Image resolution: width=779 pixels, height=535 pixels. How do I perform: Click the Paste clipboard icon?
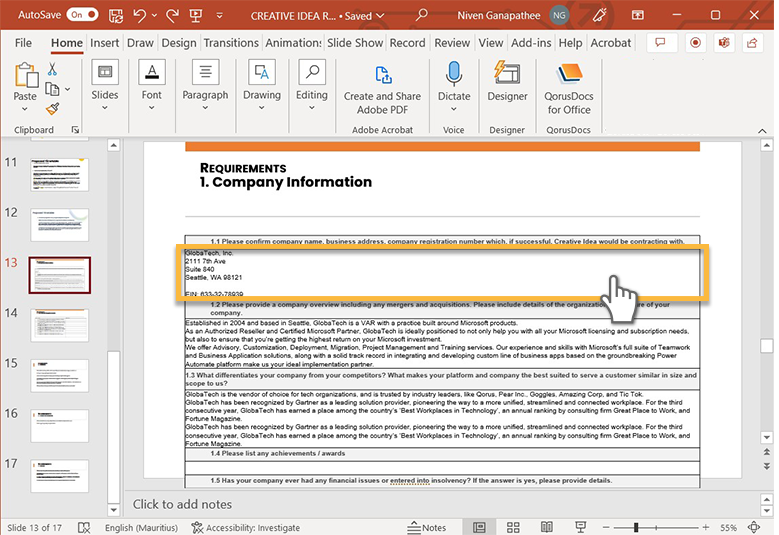pos(25,77)
